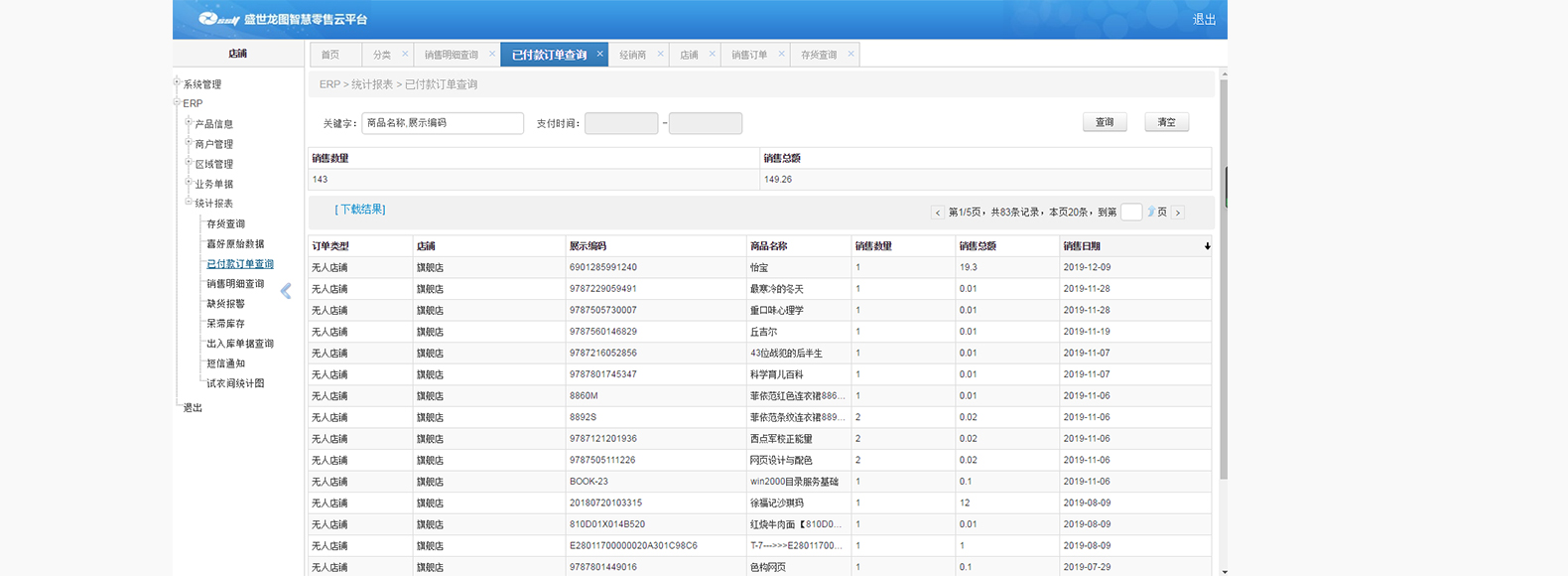Image resolution: width=1568 pixels, height=576 pixels.
Task: Open 喜好原始数据 in the sidebar
Action: click(x=235, y=244)
